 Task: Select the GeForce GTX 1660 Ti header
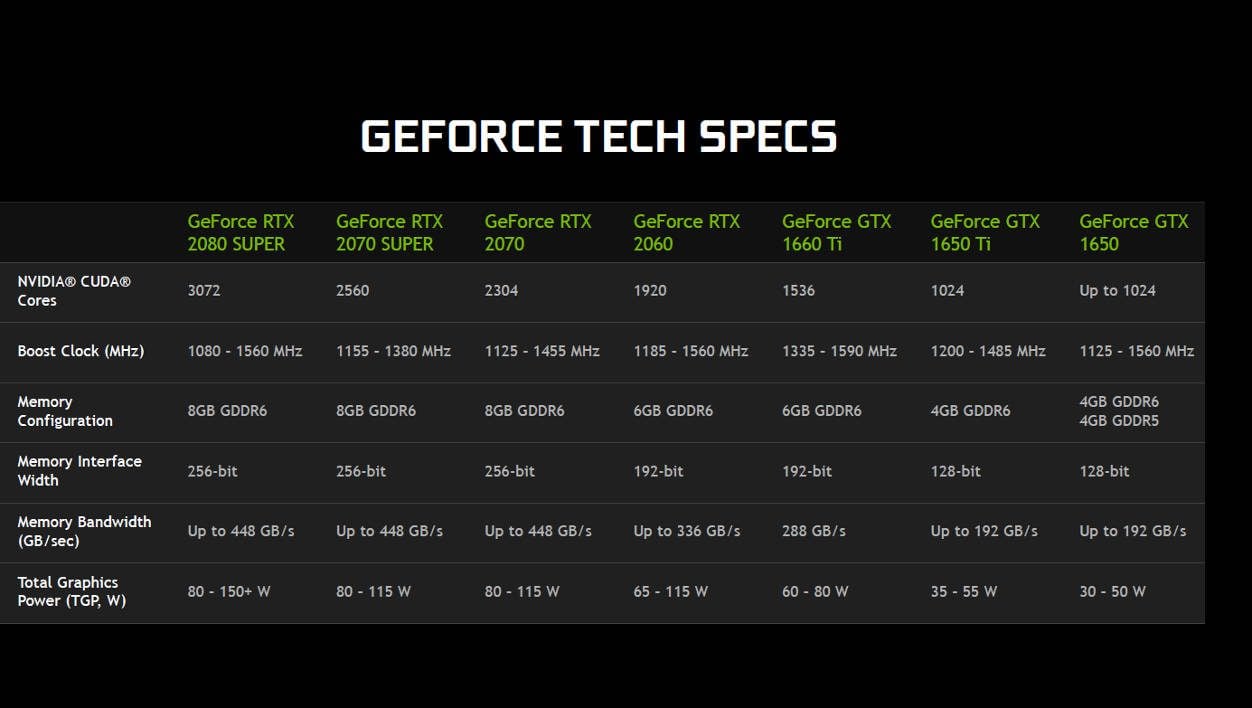(x=836, y=232)
